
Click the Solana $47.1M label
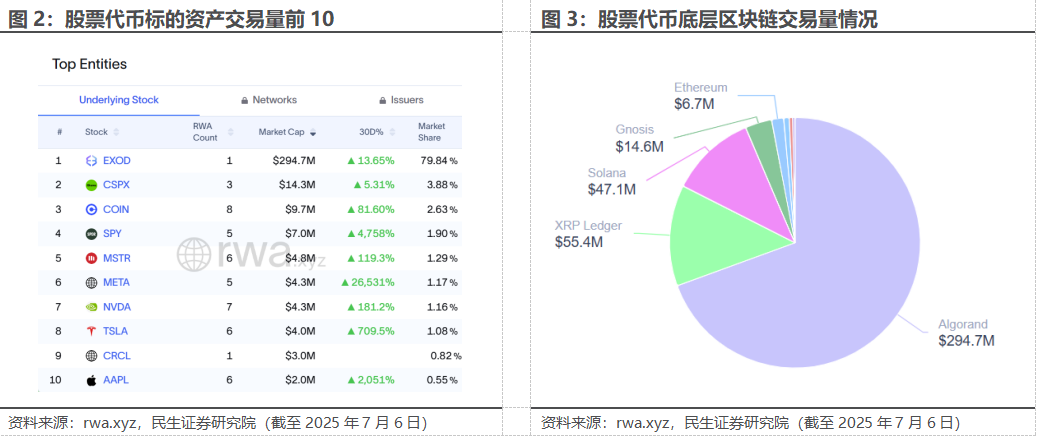612,181
